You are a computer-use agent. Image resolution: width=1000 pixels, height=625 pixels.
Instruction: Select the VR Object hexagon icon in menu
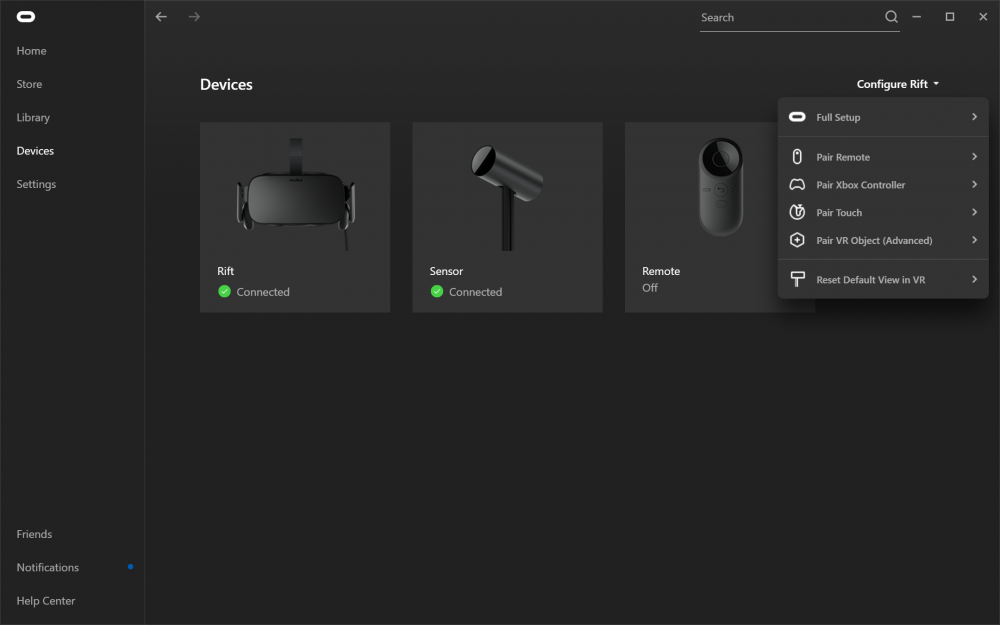797,240
